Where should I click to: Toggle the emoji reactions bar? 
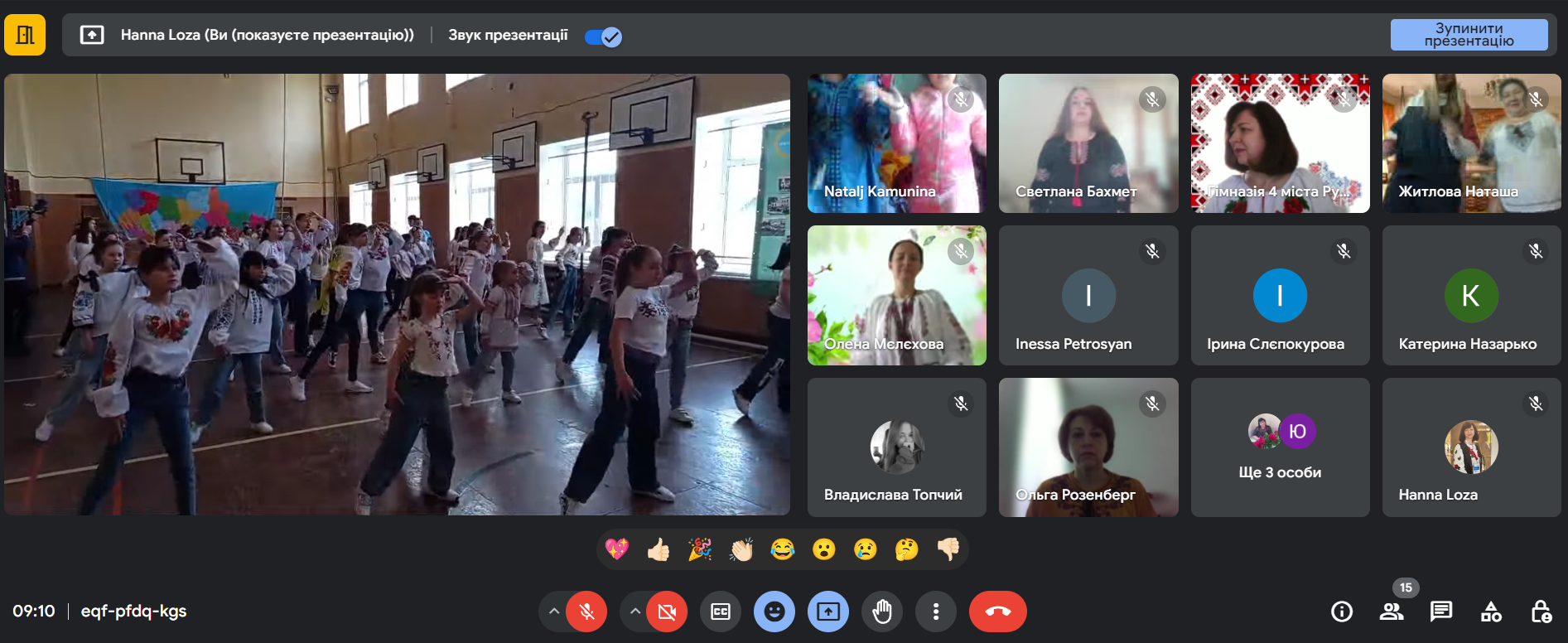pyautogui.click(x=774, y=612)
